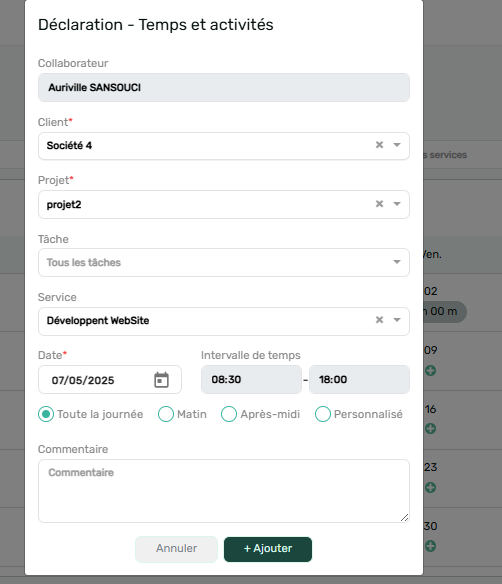Clear the Développent WebSite service selection
The width and height of the screenshot is (502, 584).
pos(379,320)
